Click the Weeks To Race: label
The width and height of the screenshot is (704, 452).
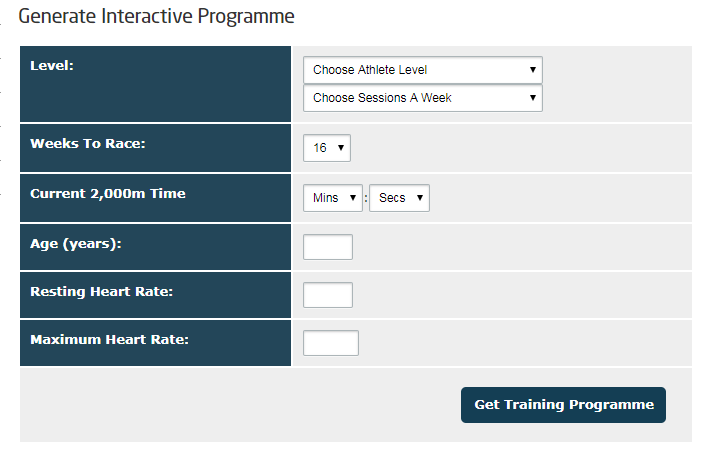88,144
